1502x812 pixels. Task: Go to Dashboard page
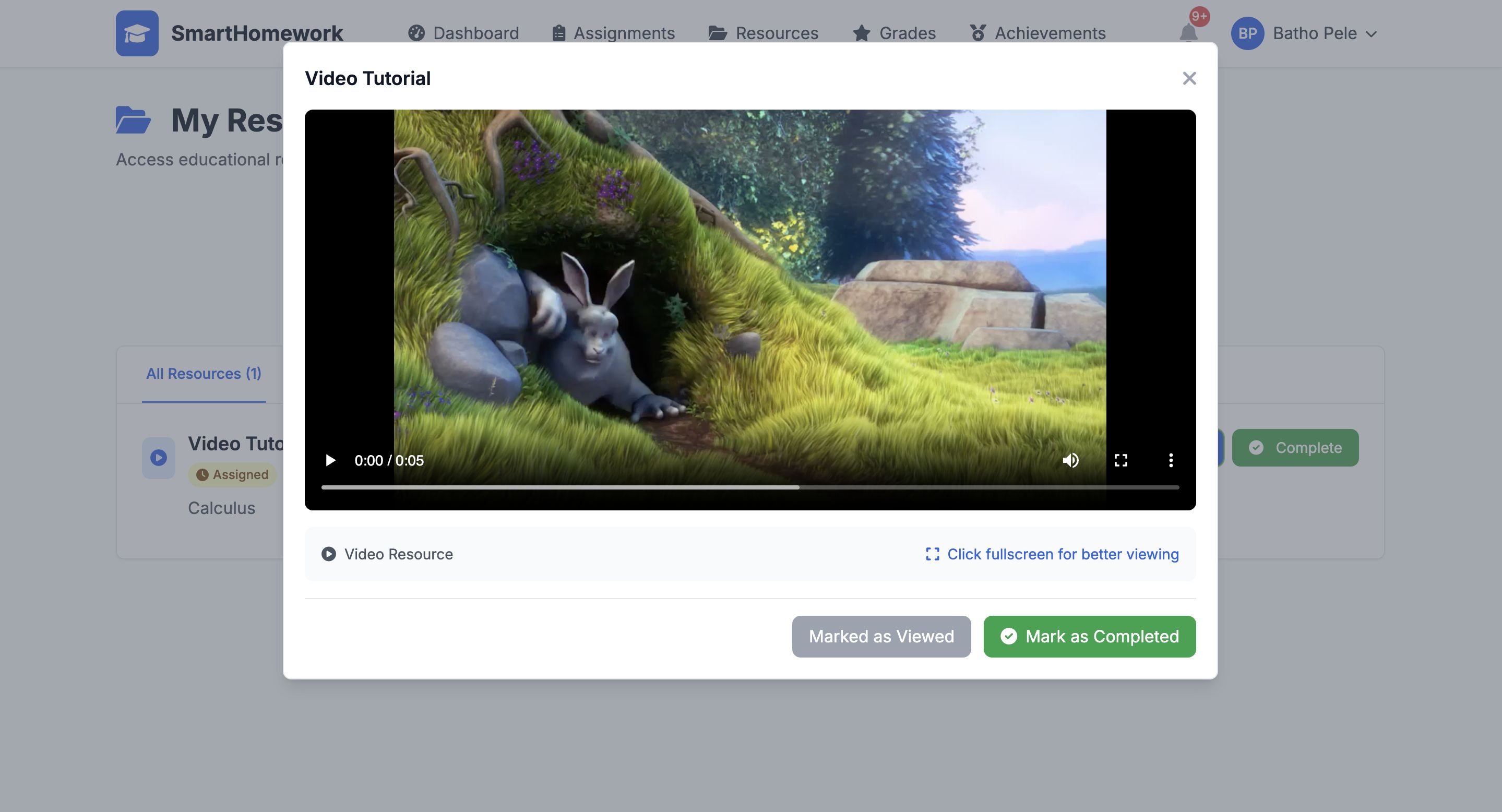pos(463,33)
